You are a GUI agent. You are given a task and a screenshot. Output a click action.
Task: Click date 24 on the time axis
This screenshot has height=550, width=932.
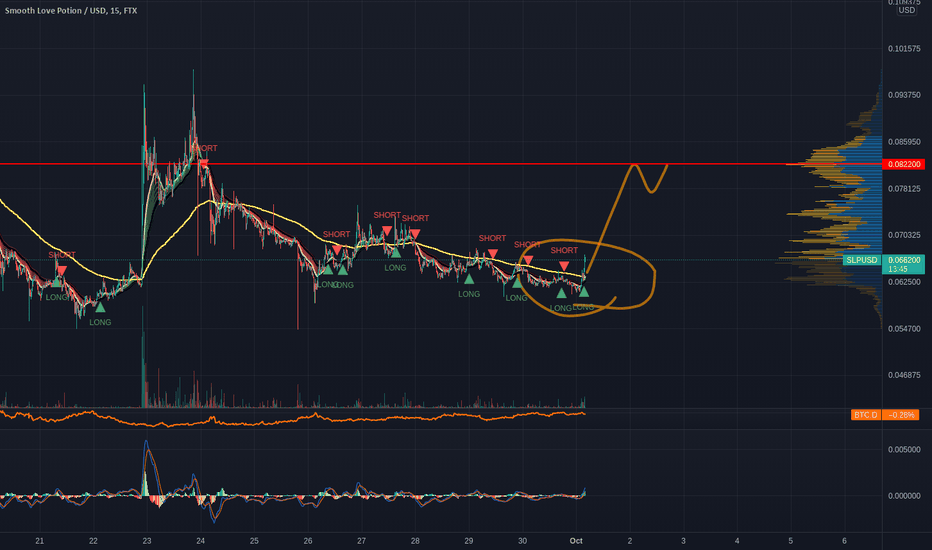click(200, 541)
